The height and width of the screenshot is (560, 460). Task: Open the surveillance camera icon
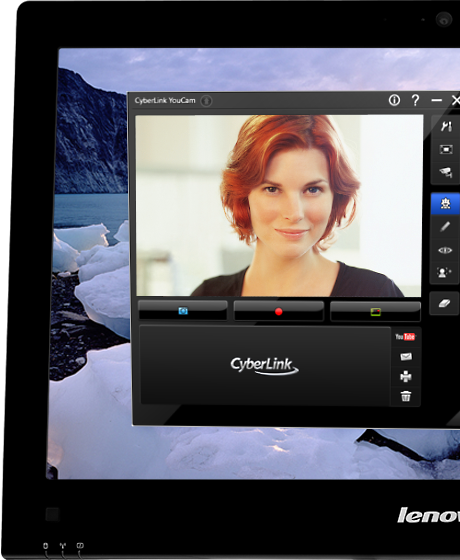click(x=446, y=172)
